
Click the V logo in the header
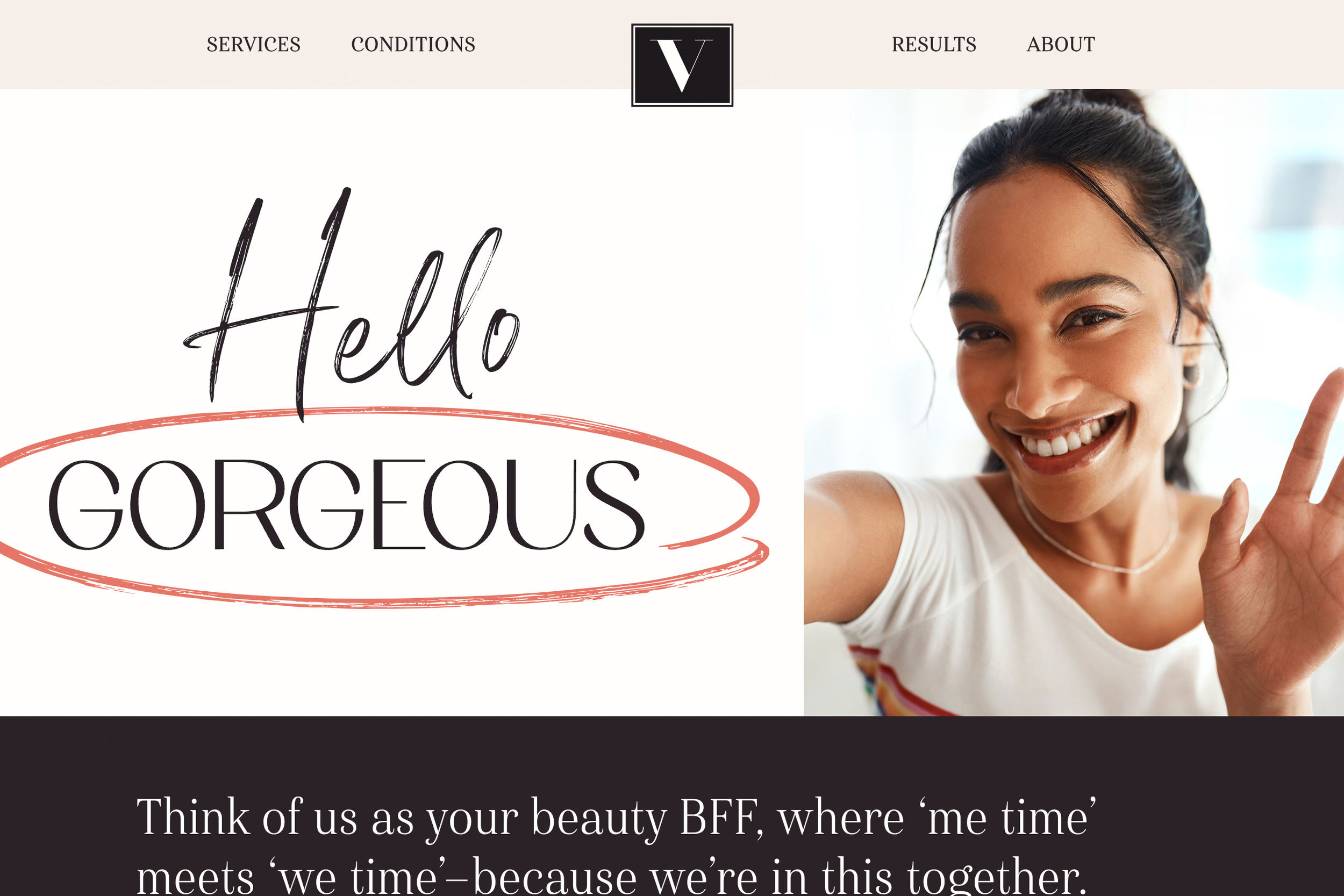[682, 65]
